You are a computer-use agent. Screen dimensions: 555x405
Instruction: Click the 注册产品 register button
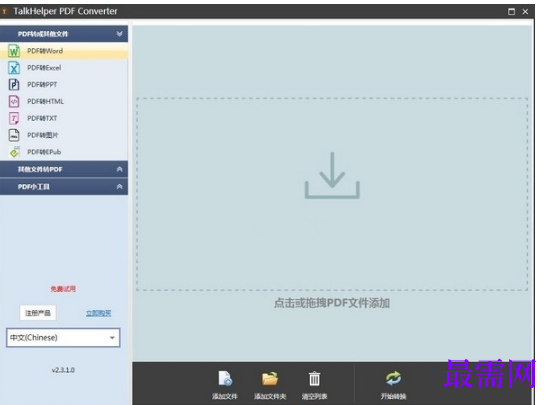(x=38, y=313)
